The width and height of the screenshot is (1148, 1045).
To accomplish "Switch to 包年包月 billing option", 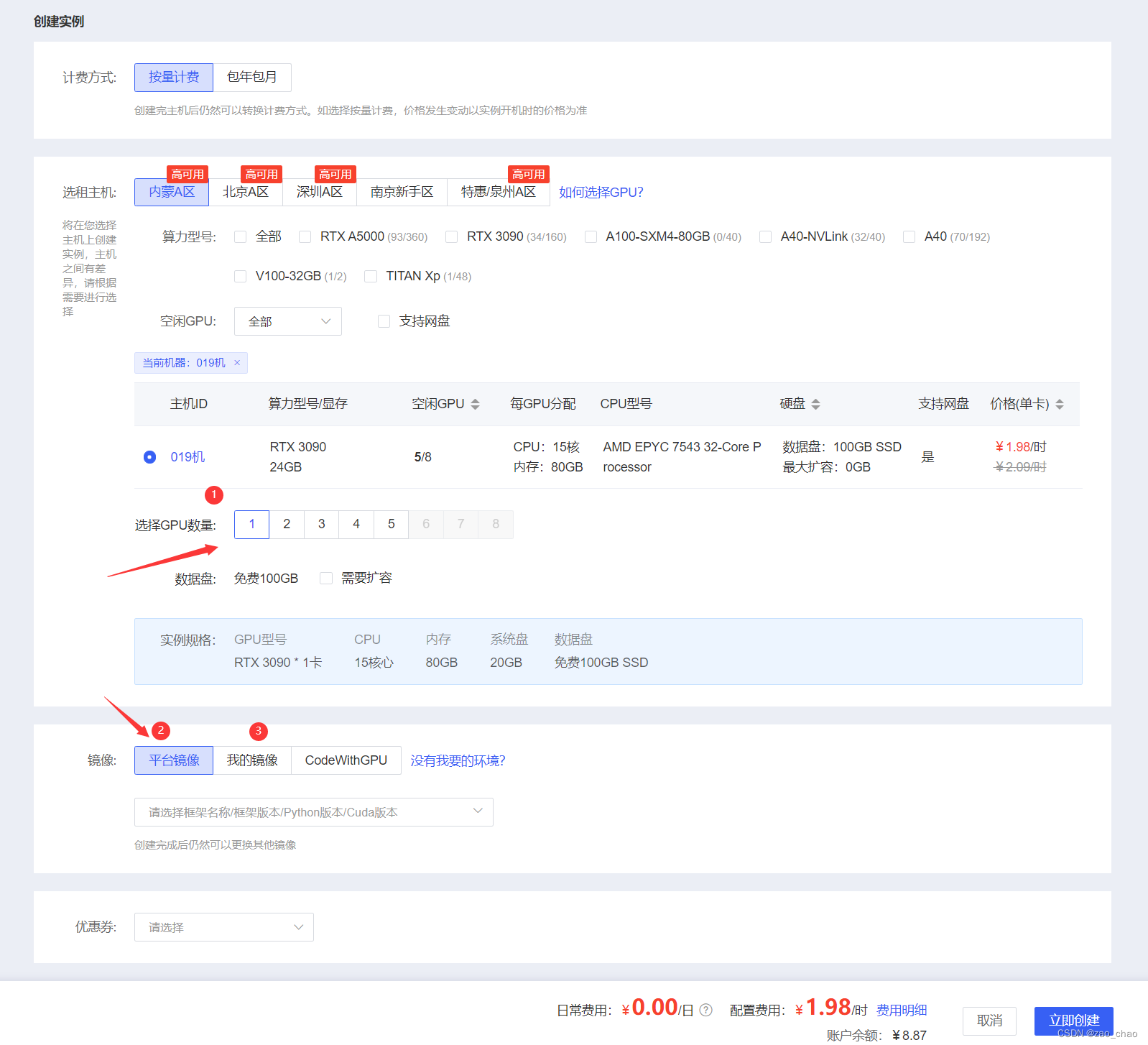I will 252,78.
